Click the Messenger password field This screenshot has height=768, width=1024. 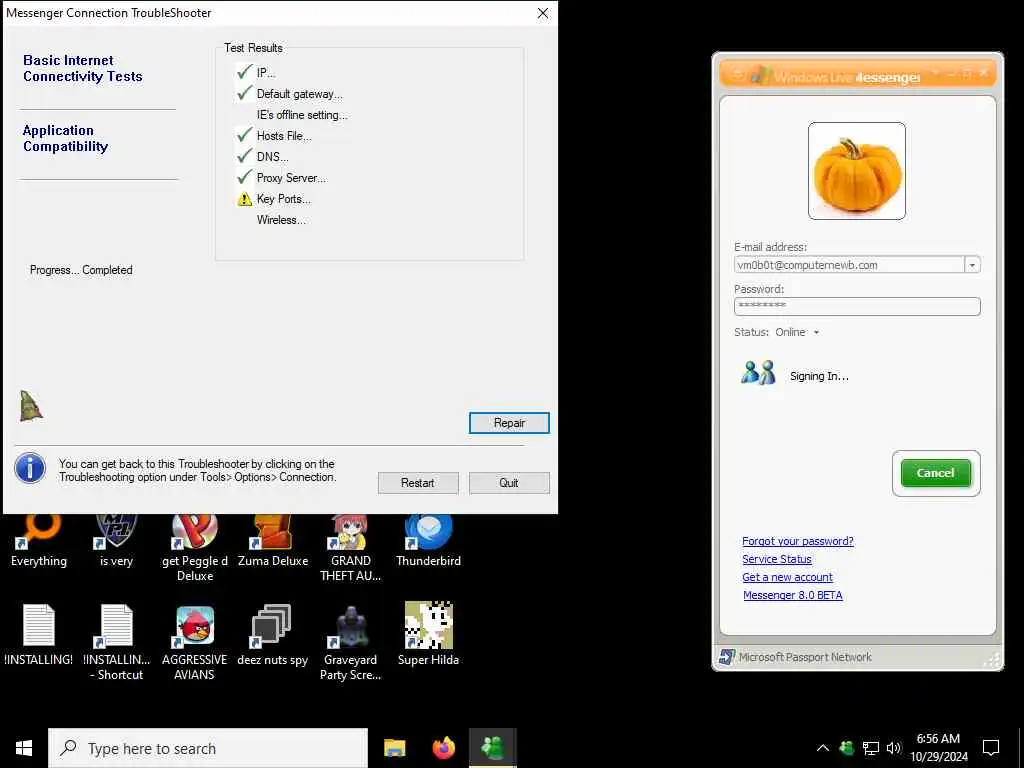[x=857, y=306]
